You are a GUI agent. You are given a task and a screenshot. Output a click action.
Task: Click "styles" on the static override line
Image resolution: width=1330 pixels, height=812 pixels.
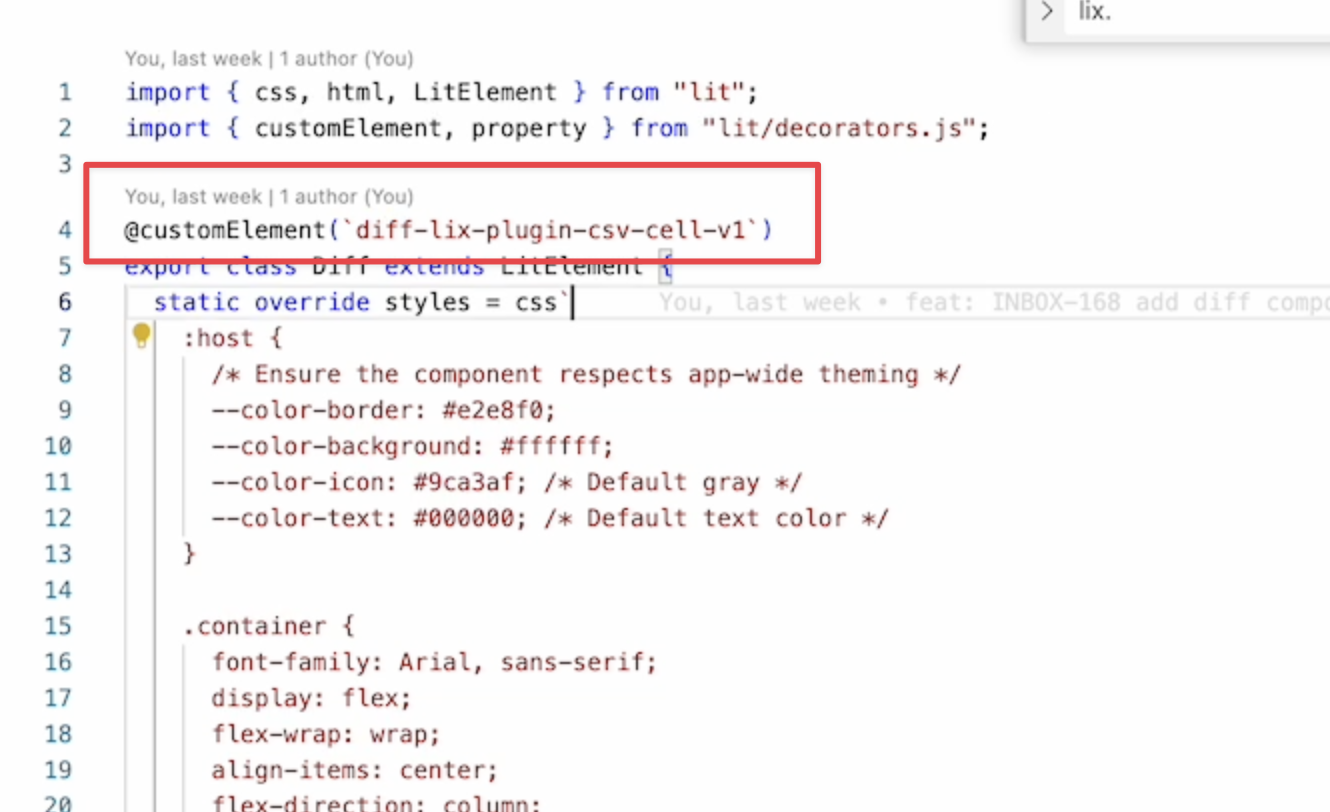(428, 302)
